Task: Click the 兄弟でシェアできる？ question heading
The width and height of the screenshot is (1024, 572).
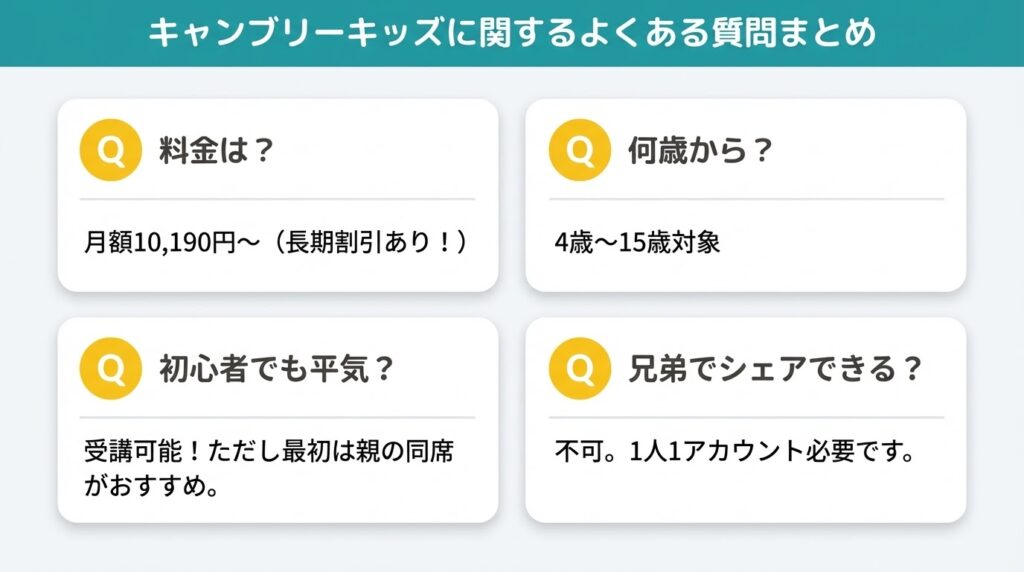Action: (774, 370)
